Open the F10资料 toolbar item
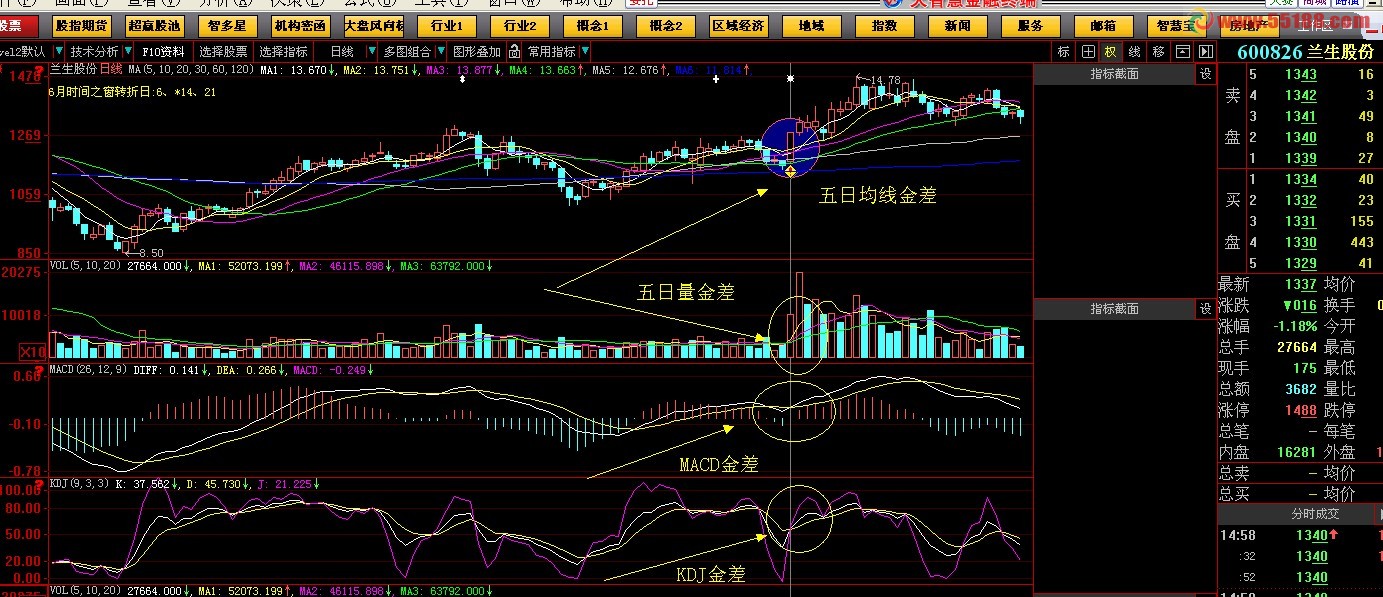Viewport: 1383px width, 597px height. (x=163, y=51)
